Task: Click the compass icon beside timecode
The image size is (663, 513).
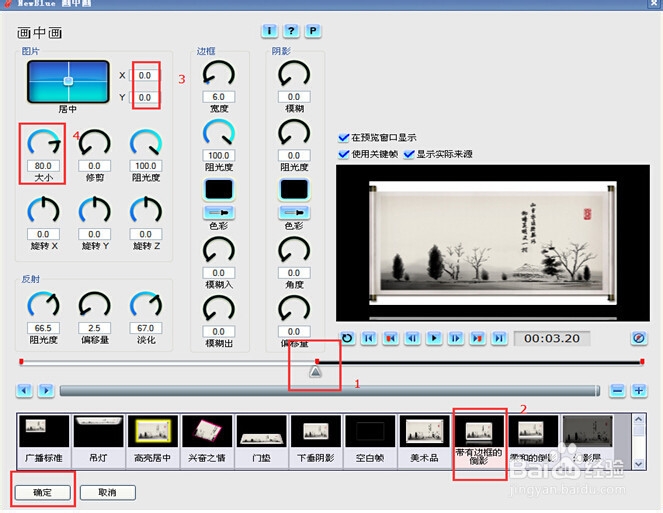Action: point(639,338)
